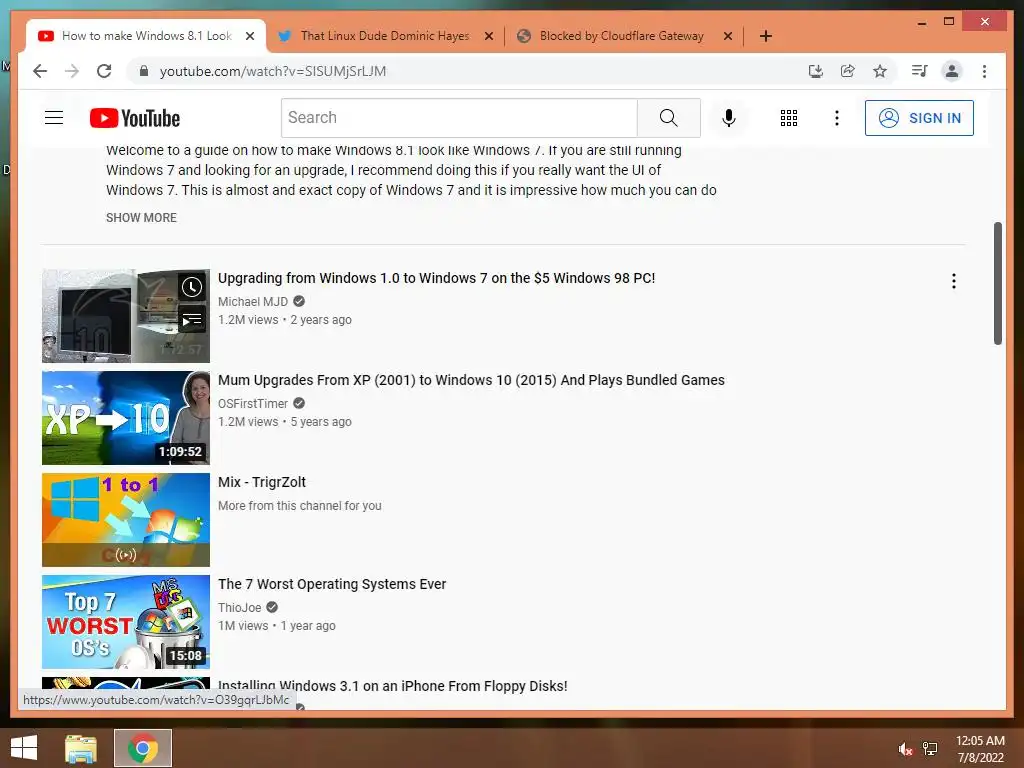This screenshot has height=768, width=1024.
Task: Go back to the previous page
Action: [40, 71]
